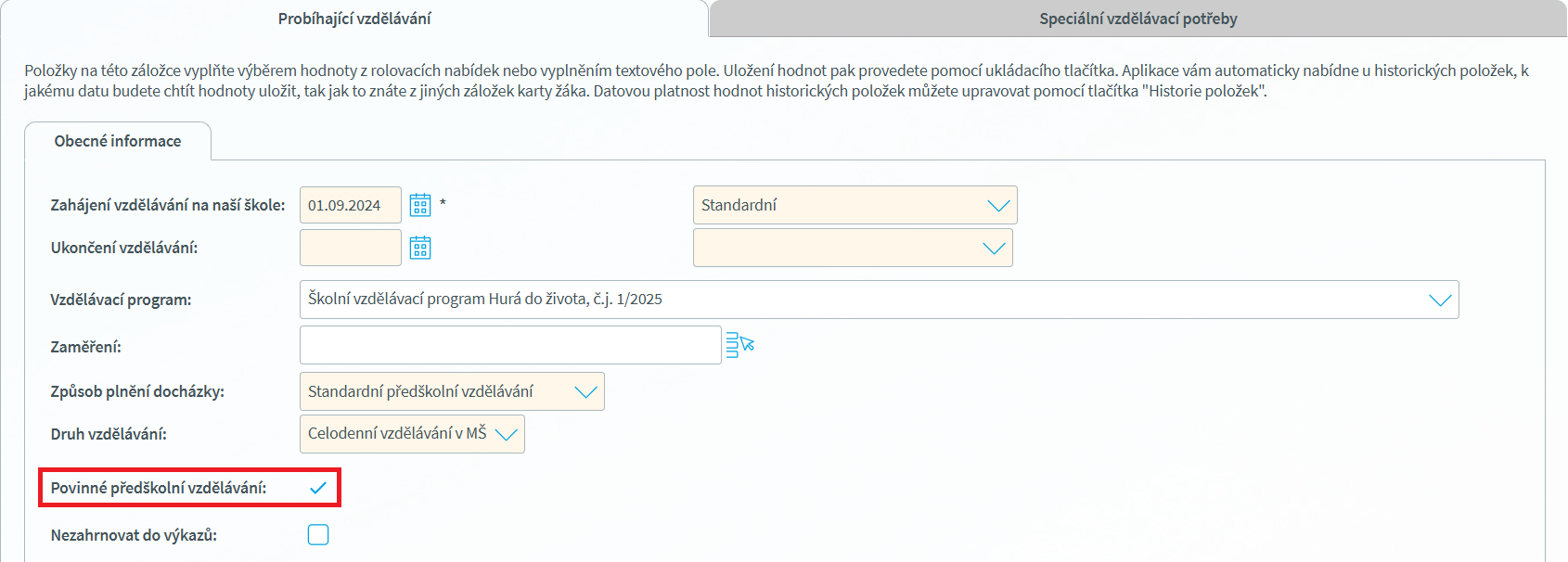Click the Ukončení vzdělávání date field
The width and height of the screenshot is (1568, 562).
[x=350, y=248]
